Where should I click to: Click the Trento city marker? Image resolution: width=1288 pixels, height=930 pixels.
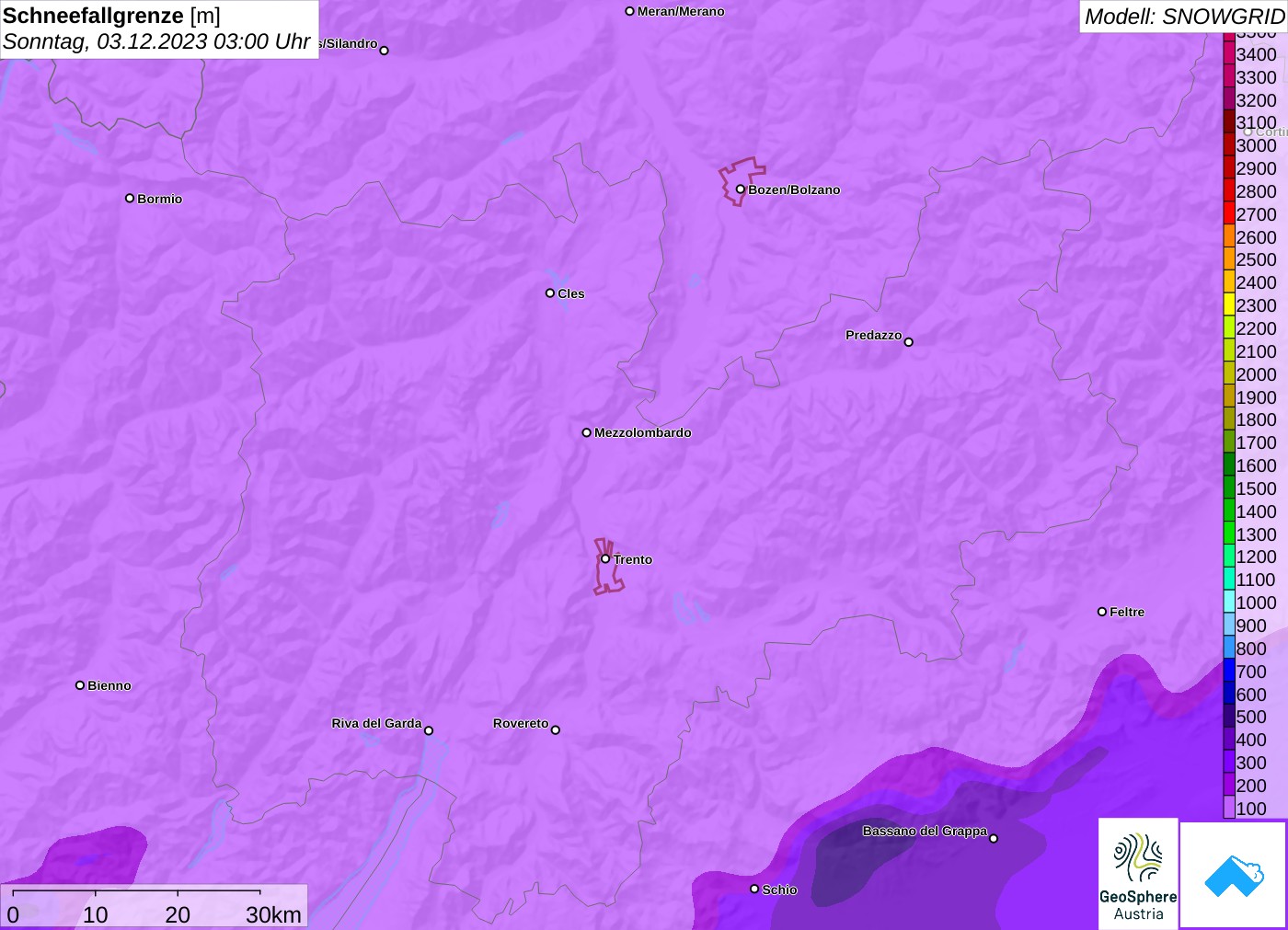(605, 558)
